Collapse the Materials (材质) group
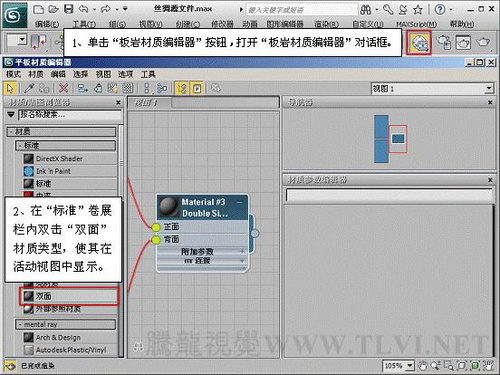The height and width of the screenshot is (375, 500). point(61,132)
